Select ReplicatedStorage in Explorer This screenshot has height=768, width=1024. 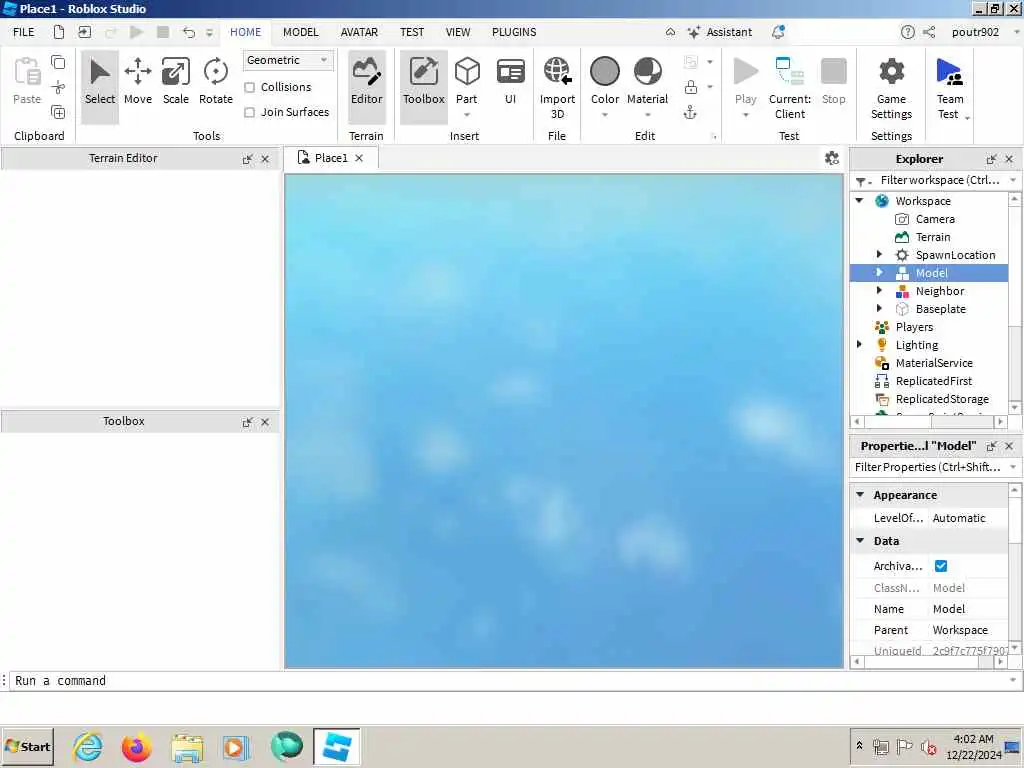(x=942, y=398)
